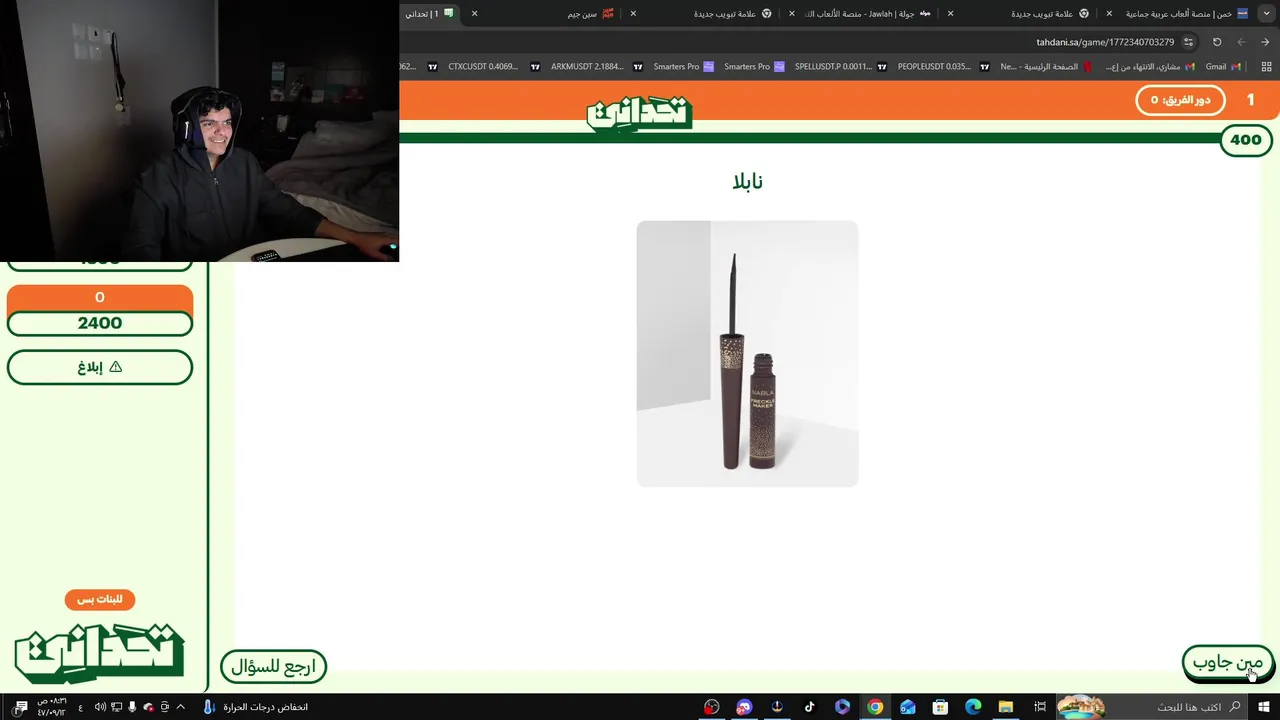The image size is (1280, 720).
Task: Click the OneDrive cloud tray icon
Action: tap(148, 707)
